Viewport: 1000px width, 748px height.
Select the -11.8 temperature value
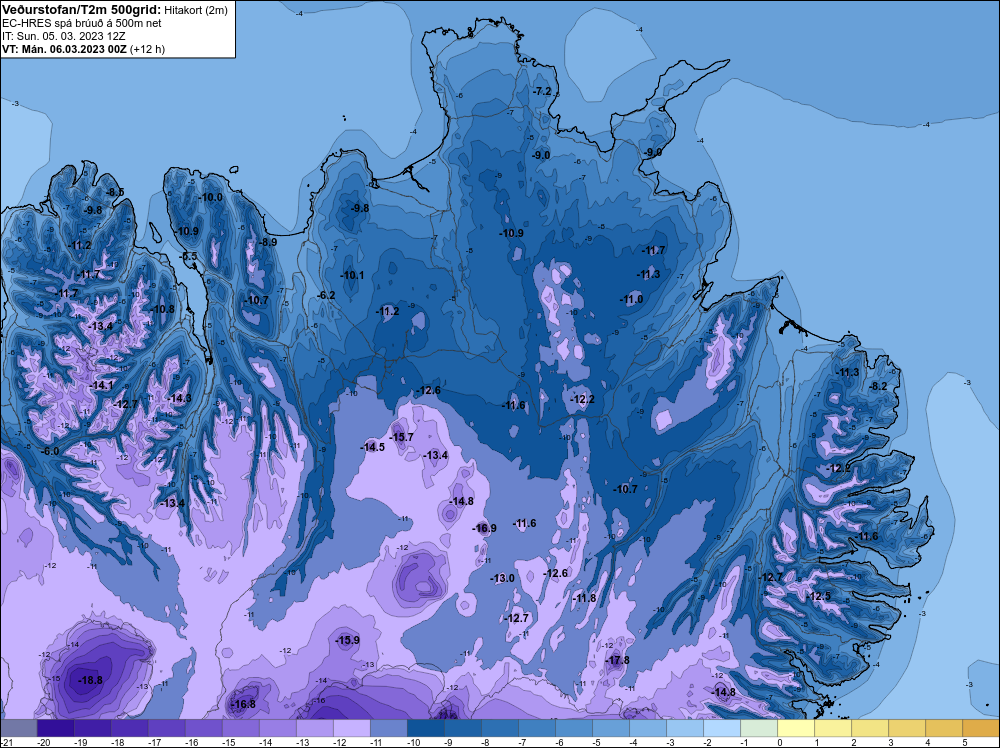point(584,598)
